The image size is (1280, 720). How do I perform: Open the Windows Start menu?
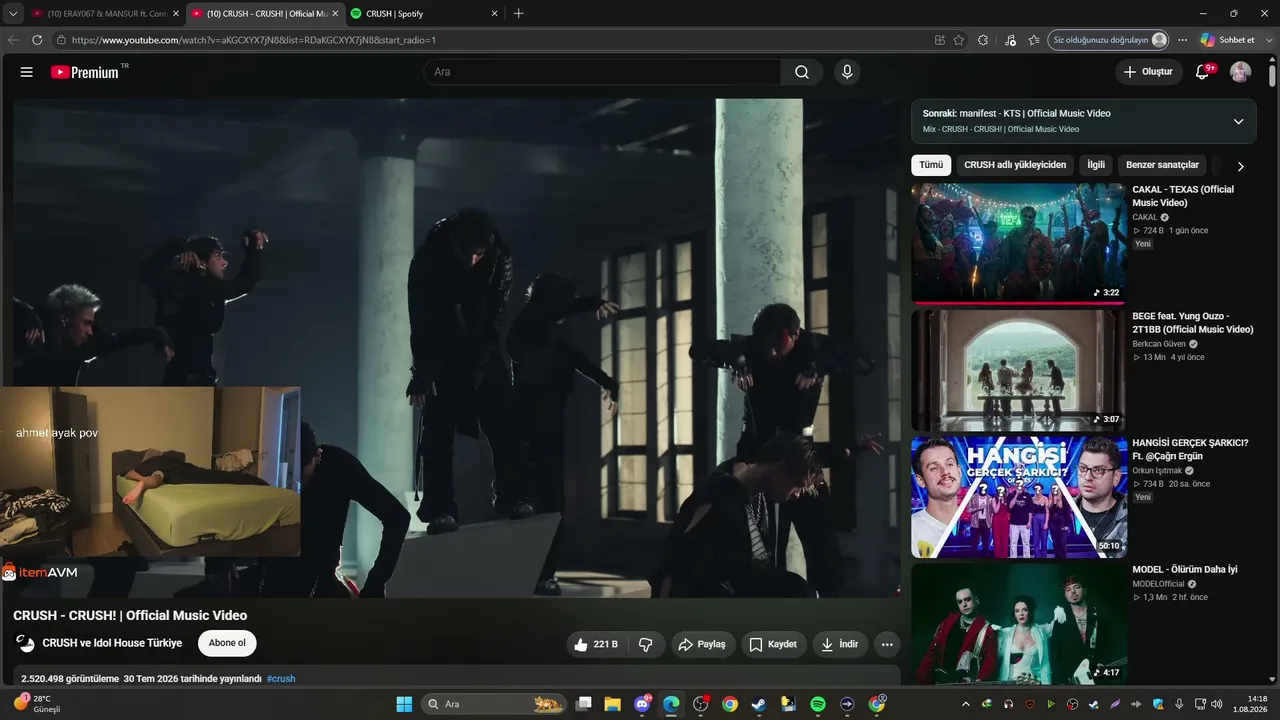click(x=404, y=704)
